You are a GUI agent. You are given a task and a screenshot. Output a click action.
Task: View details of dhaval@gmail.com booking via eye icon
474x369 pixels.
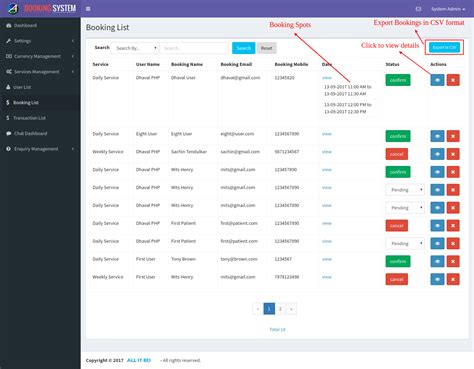point(437,80)
